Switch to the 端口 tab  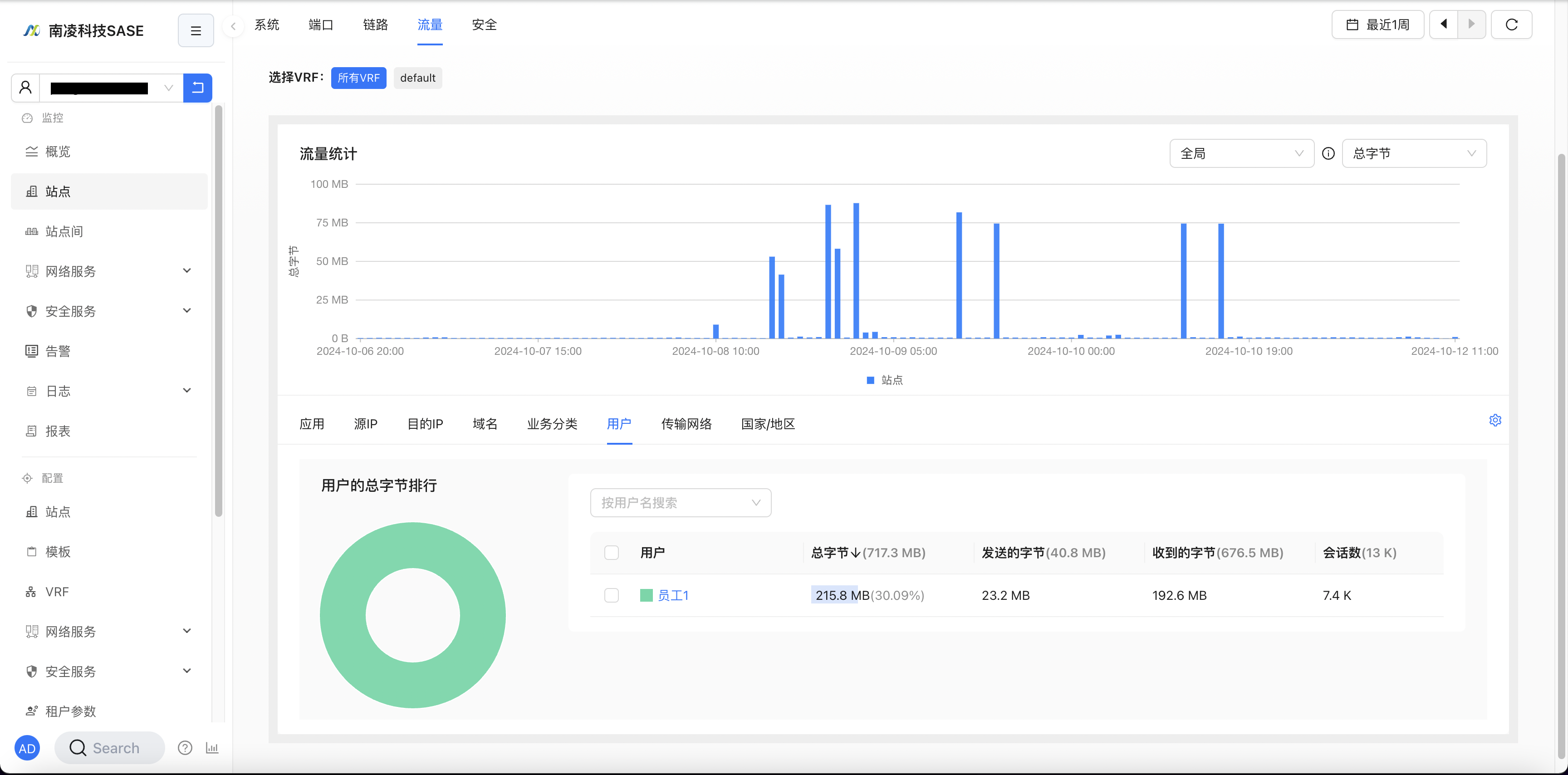pos(321,25)
